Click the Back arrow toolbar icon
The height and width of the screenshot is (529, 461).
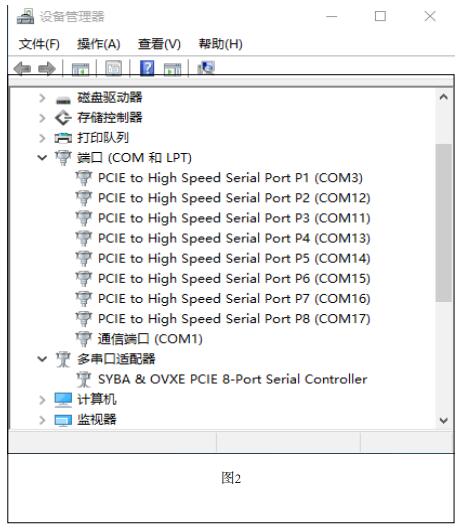coord(22,68)
